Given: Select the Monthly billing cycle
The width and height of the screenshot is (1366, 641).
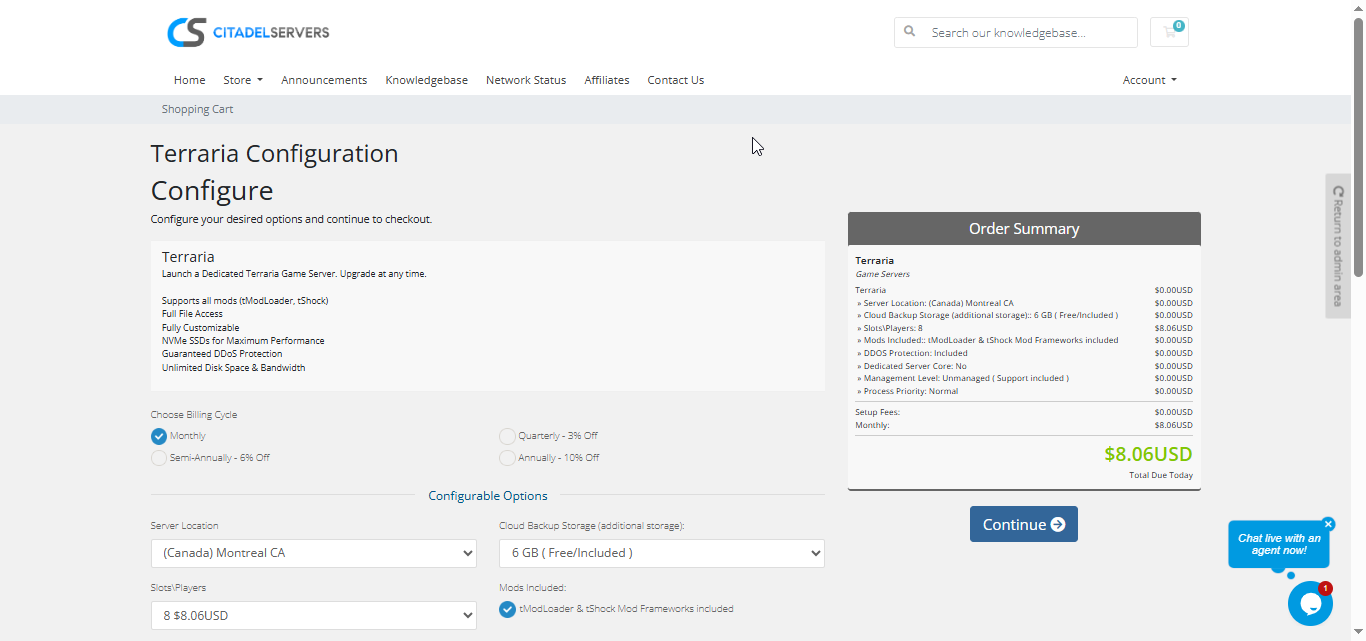Looking at the screenshot, I should point(159,436).
